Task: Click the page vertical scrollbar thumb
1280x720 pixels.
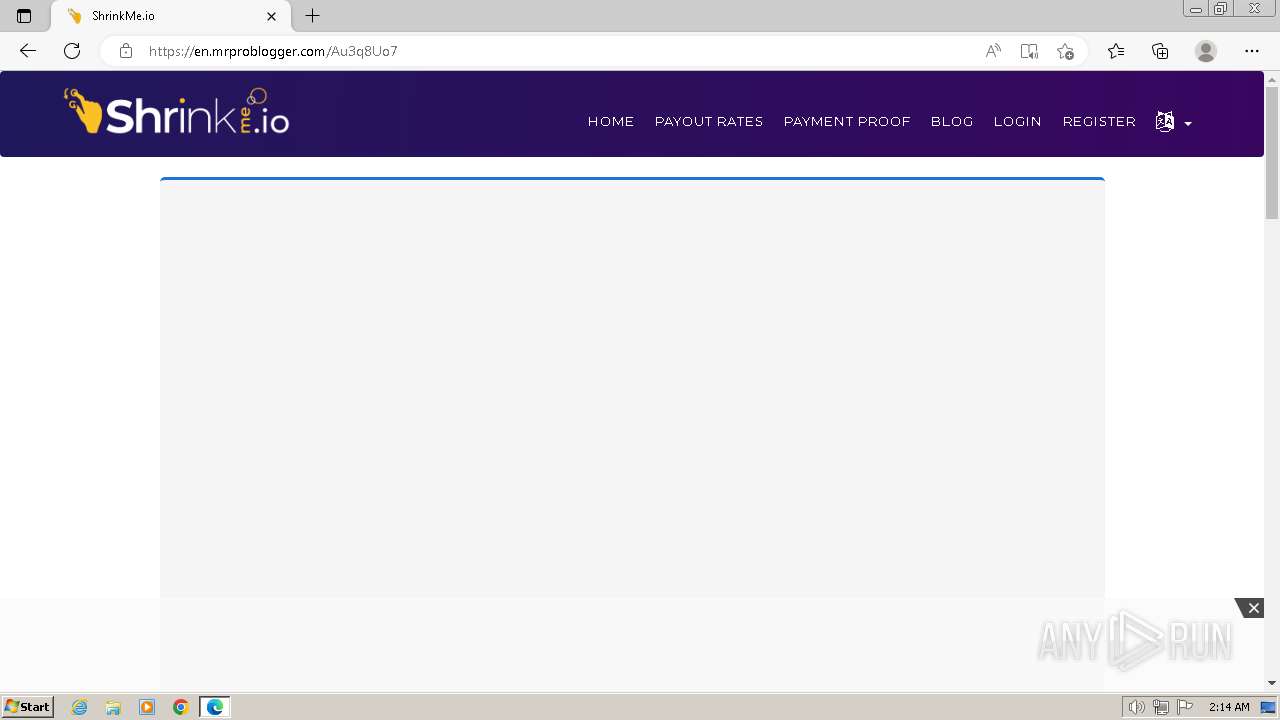Action: click(x=1272, y=152)
